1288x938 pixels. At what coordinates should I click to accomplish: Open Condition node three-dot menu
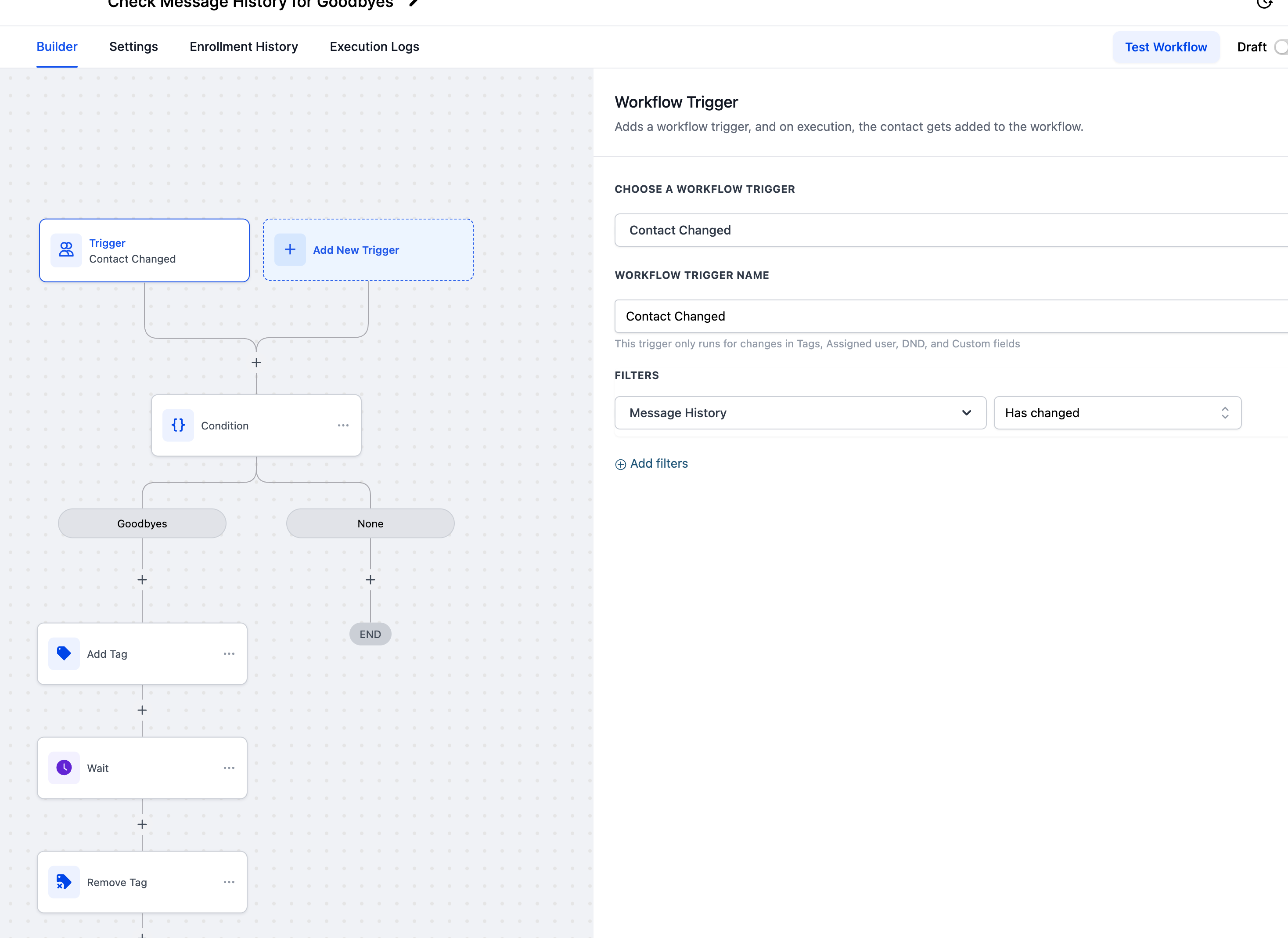[343, 426]
